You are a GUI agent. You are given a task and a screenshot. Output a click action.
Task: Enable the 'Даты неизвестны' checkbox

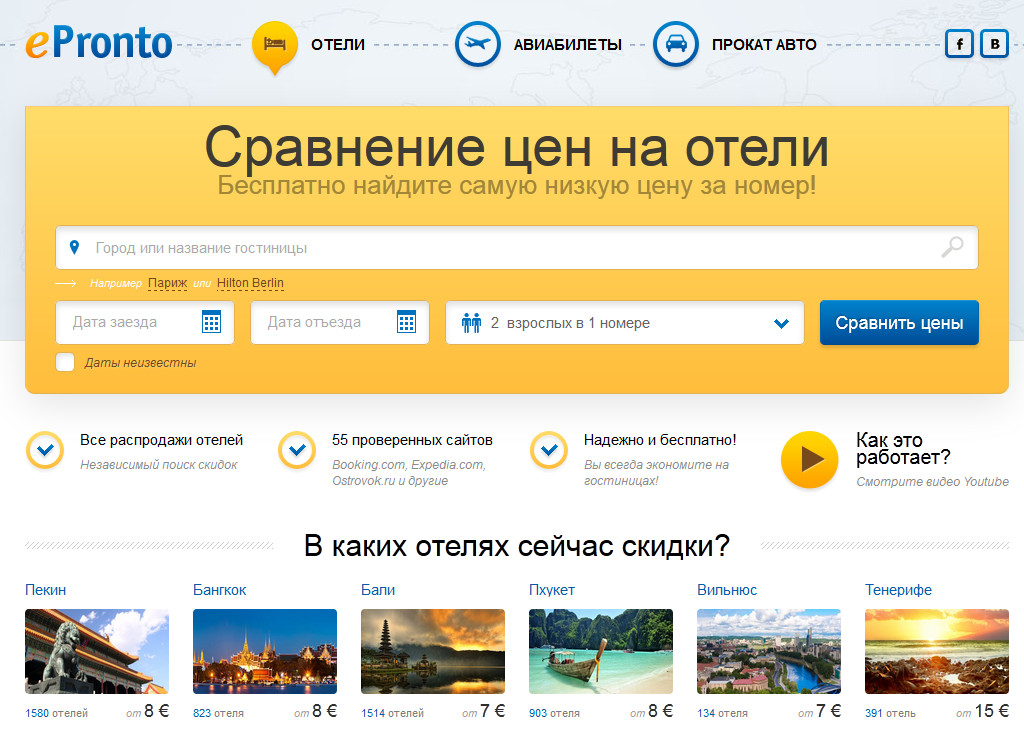click(65, 362)
